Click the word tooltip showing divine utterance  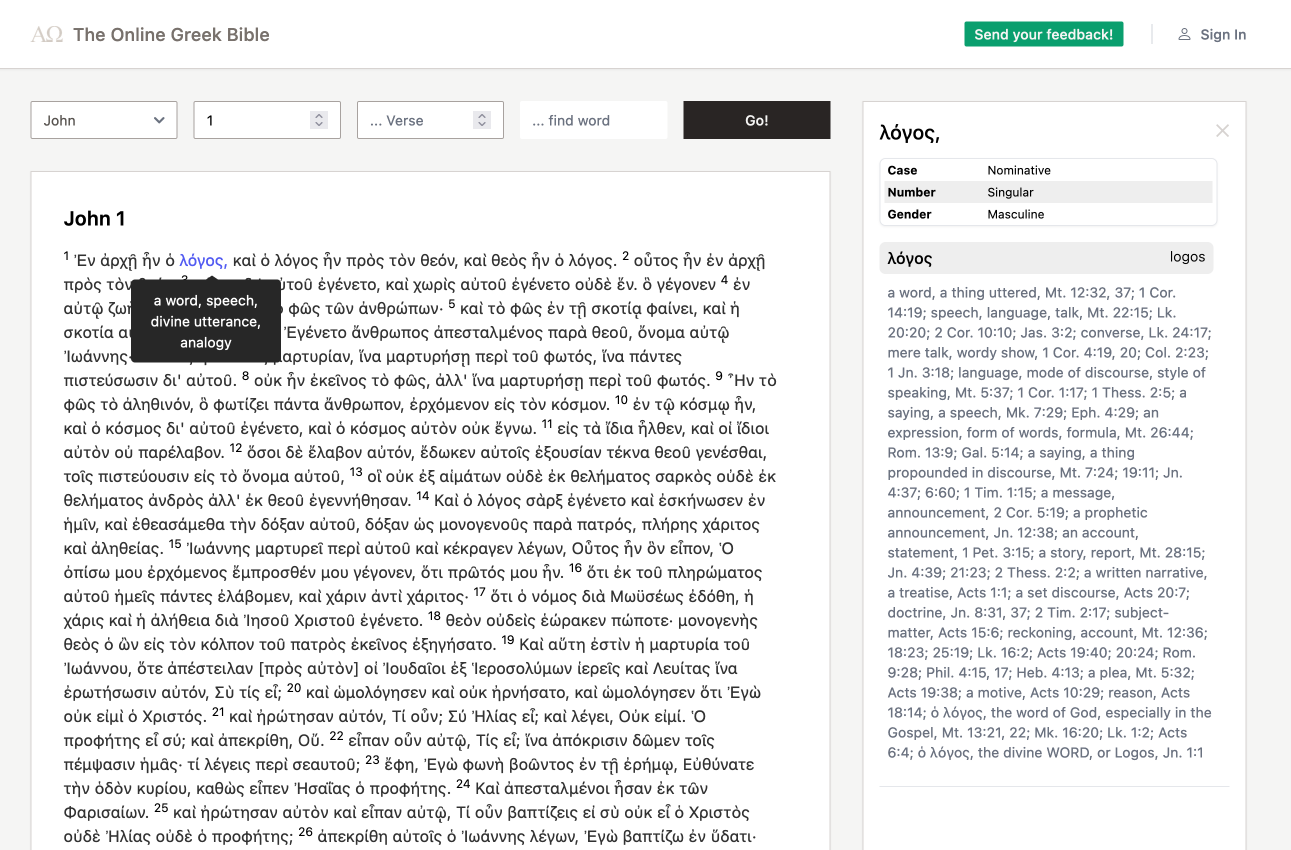click(205, 320)
